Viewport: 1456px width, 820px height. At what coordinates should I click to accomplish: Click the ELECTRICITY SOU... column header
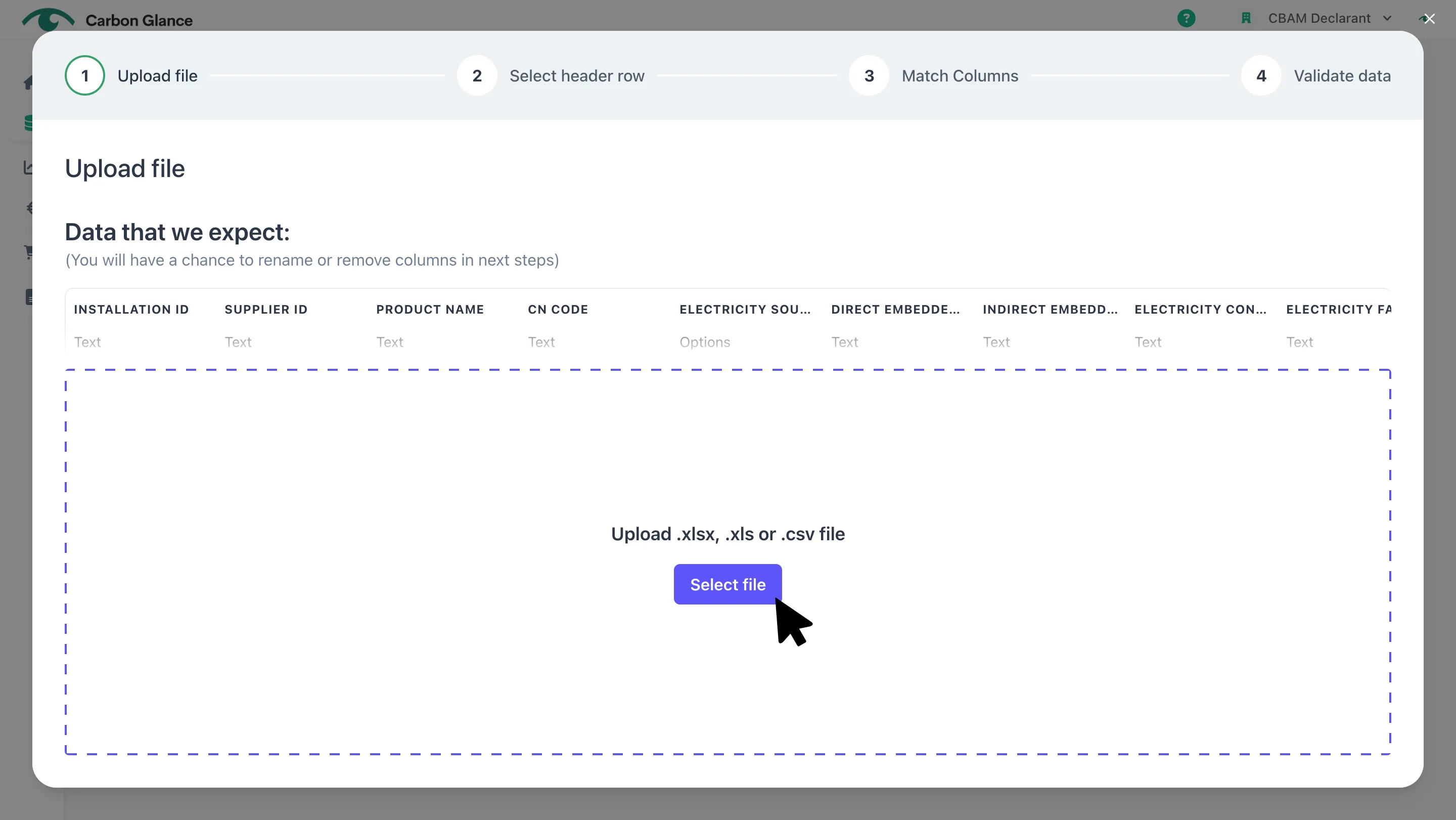click(x=745, y=310)
